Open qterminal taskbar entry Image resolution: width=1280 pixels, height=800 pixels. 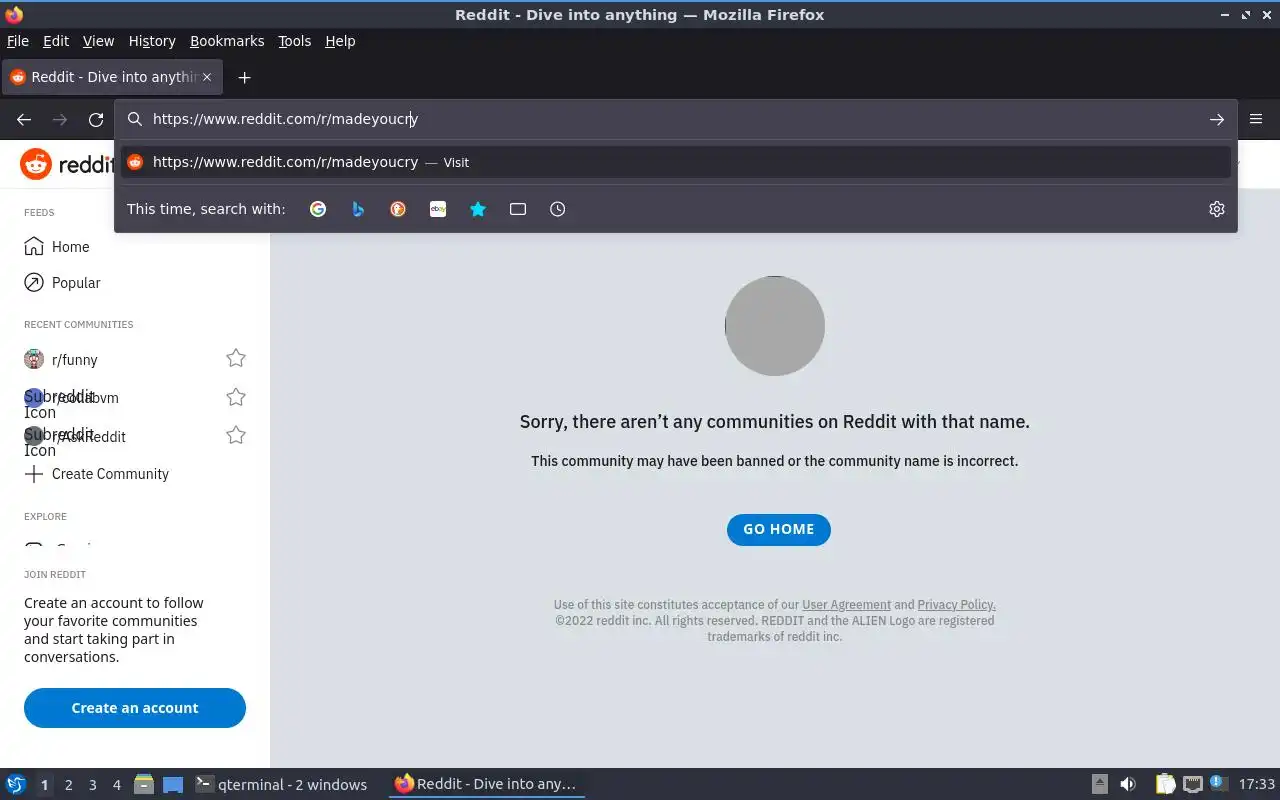coord(282,785)
